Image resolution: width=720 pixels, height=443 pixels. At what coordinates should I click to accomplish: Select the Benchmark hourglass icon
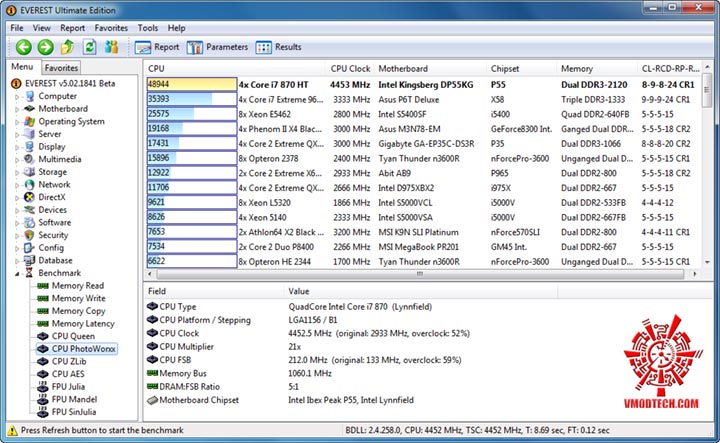point(30,273)
